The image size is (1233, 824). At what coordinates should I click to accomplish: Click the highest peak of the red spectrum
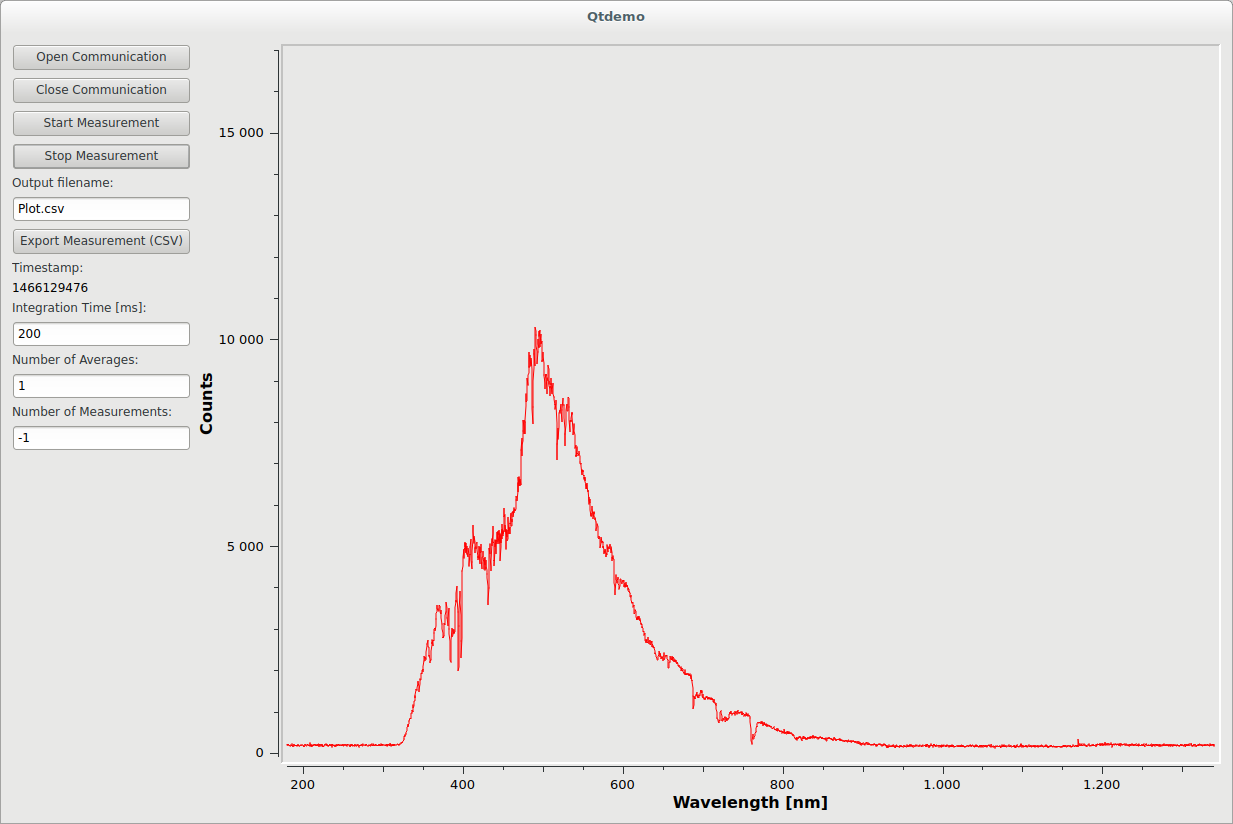click(537, 330)
